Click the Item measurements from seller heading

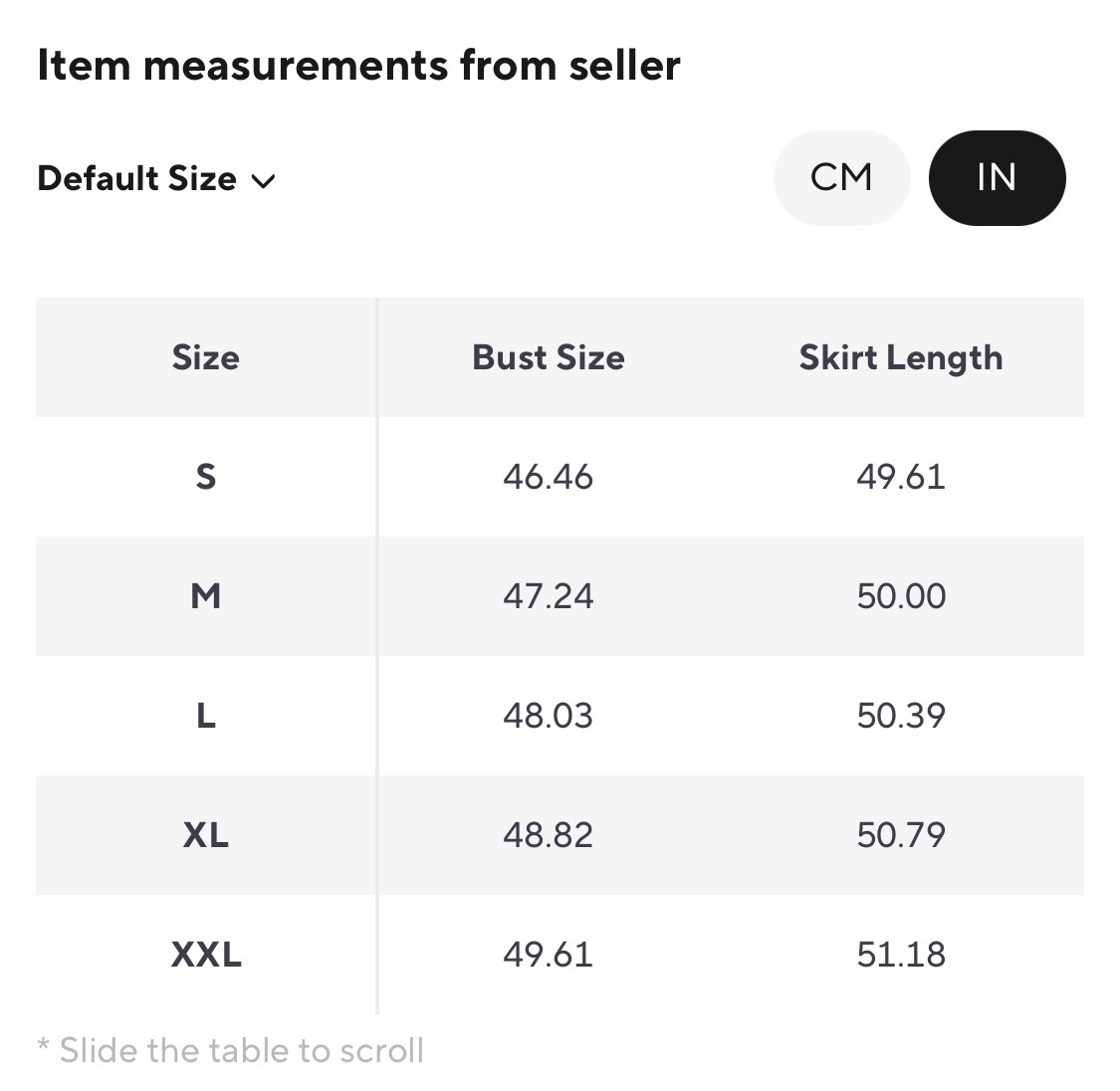(358, 66)
